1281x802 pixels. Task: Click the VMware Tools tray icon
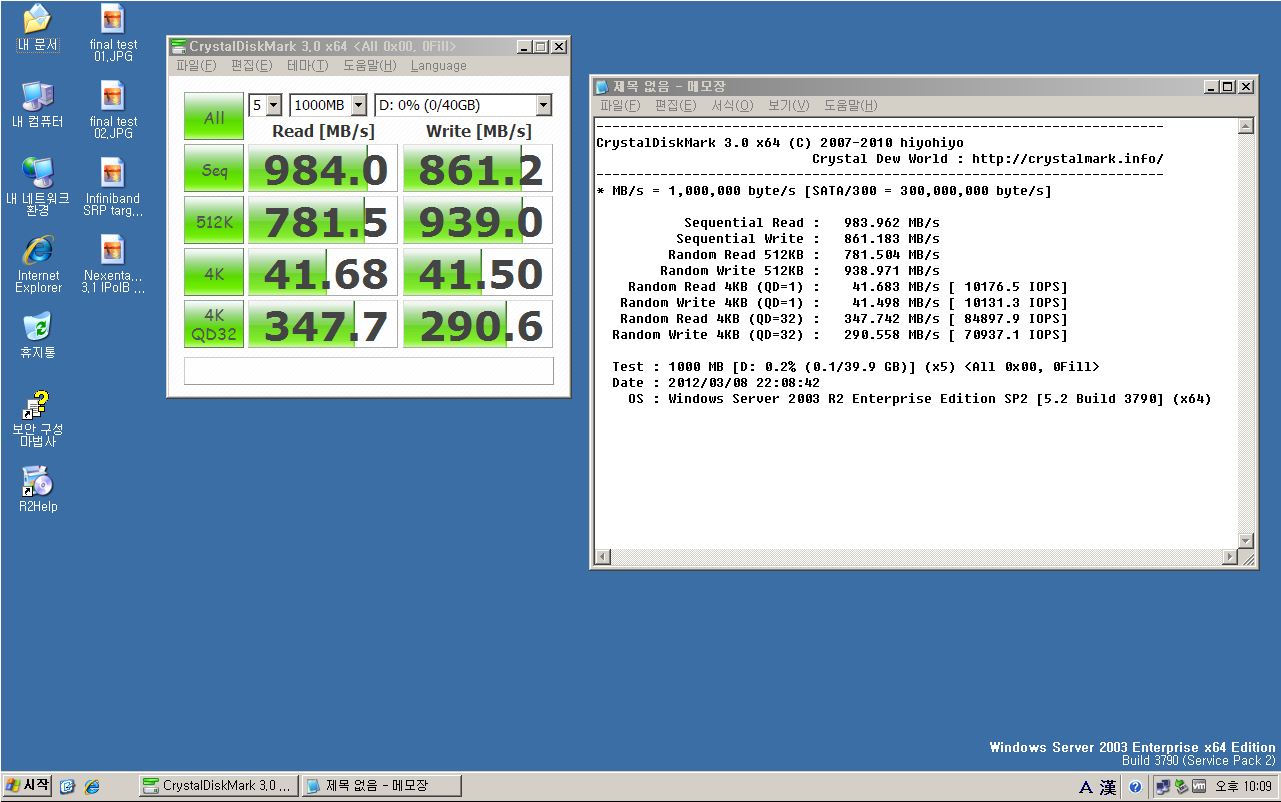(x=1198, y=786)
